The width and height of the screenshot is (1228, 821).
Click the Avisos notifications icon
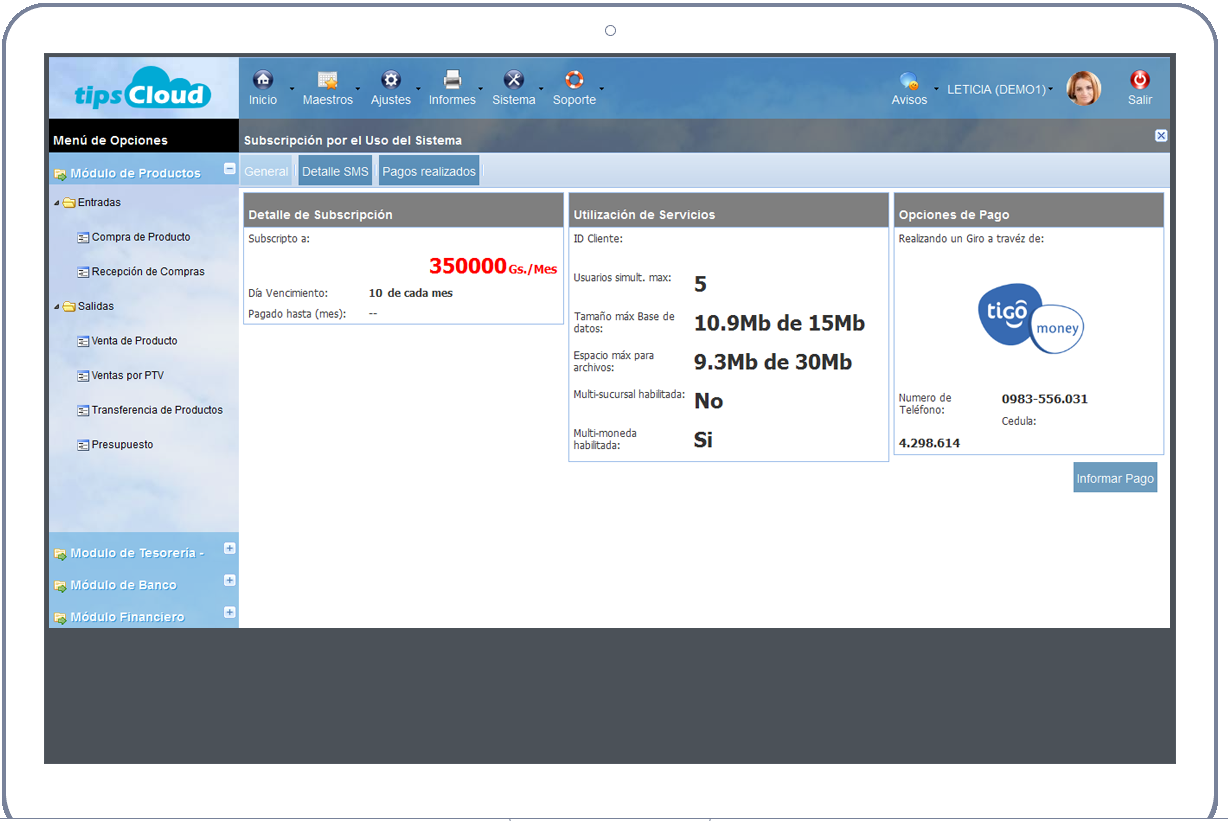(909, 82)
